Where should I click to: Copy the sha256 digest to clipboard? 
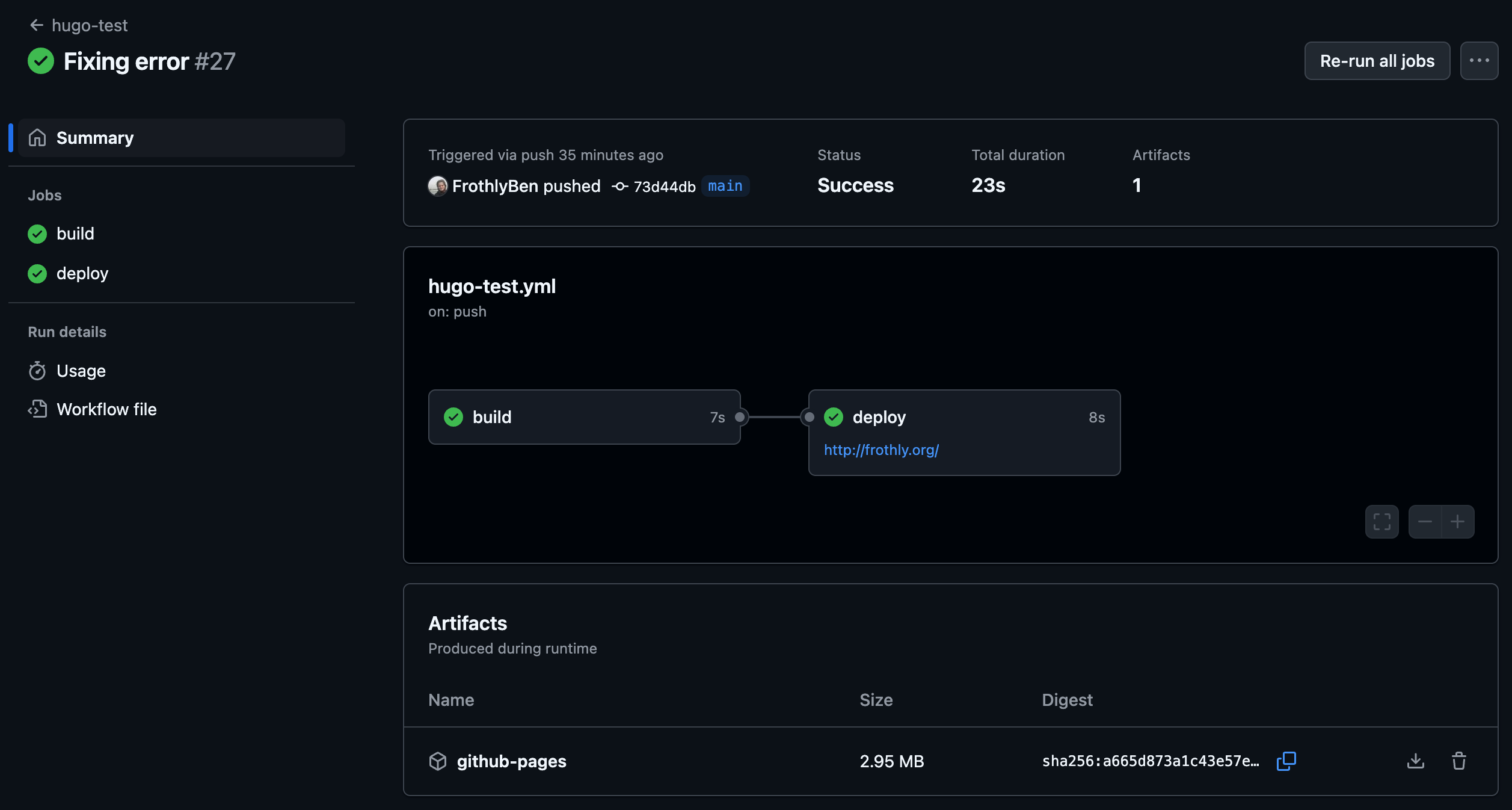pos(1286,761)
